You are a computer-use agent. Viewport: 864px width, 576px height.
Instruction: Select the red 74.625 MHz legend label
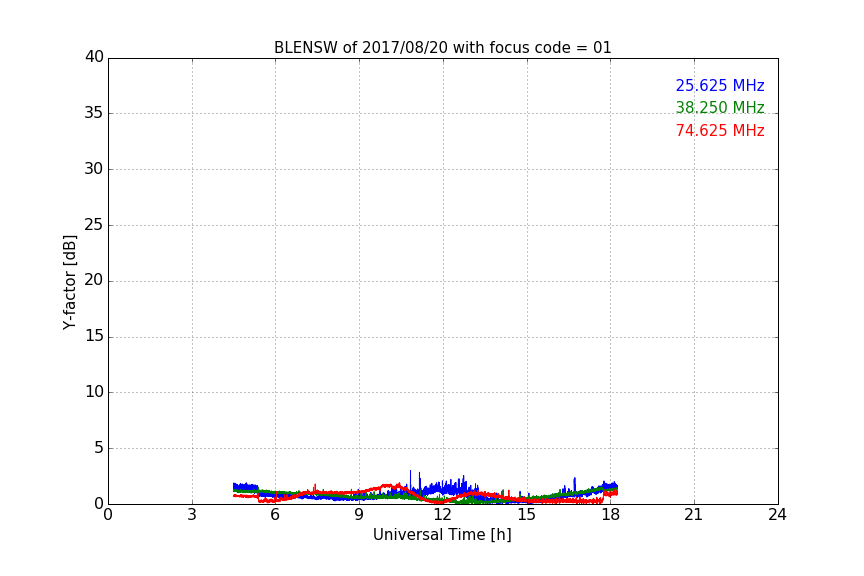pyautogui.click(x=720, y=131)
